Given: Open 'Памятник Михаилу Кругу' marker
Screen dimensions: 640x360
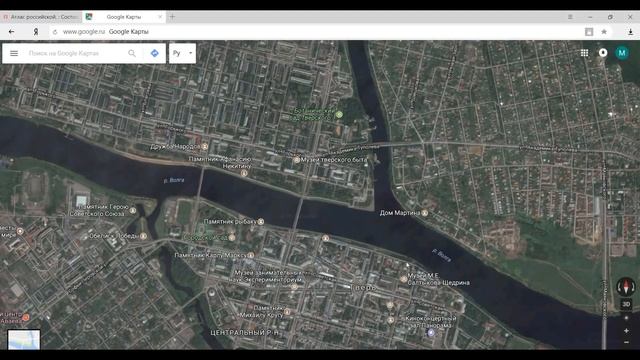Looking at the screenshot, I should click(x=287, y=312).
